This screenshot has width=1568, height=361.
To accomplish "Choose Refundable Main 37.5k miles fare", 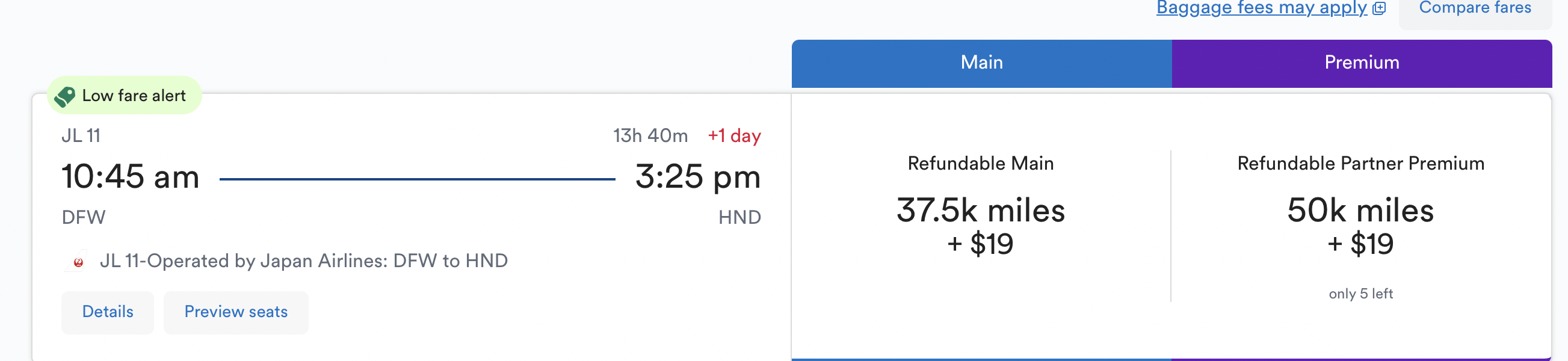I will point(981,225).
